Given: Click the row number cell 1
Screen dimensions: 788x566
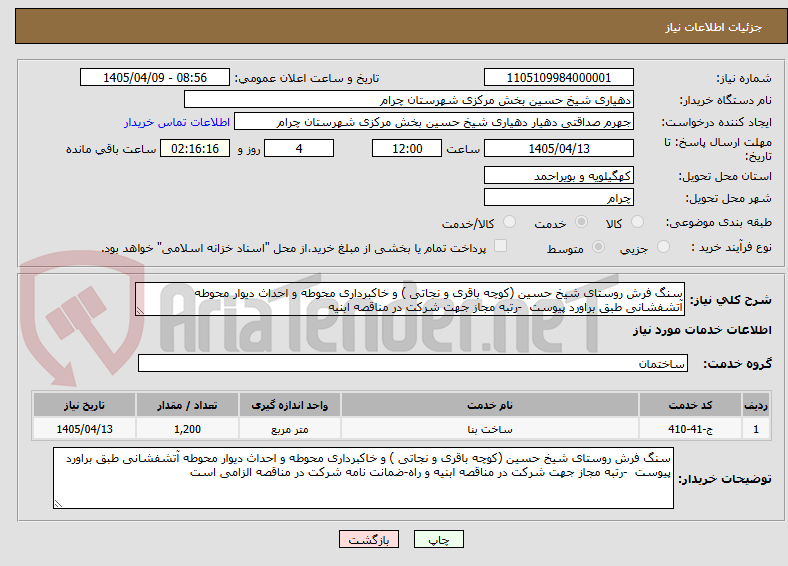Looking at the screenshot, I should click(756, 429).
